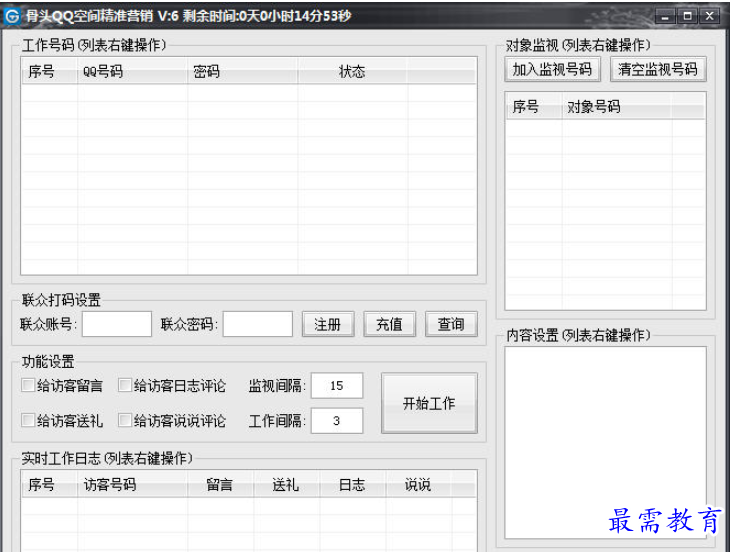This screenshot has height=552, width=730.
Task: Click 序号 column header in 实时工作日志 list
Action: tap(49, 485)
